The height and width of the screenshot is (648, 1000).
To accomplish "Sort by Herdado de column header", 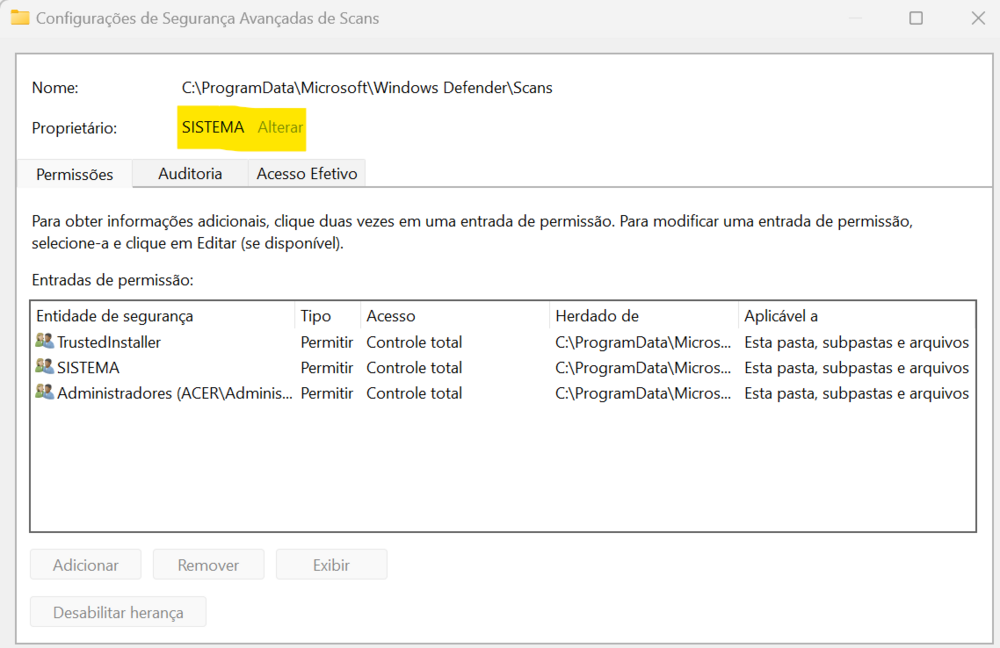I will (597, 316).
